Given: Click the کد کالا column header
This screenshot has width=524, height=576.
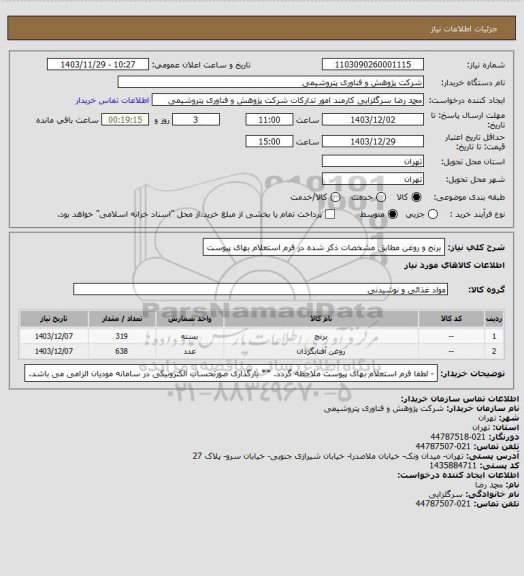Looking at the screenshot, I should tap(451, 318).
